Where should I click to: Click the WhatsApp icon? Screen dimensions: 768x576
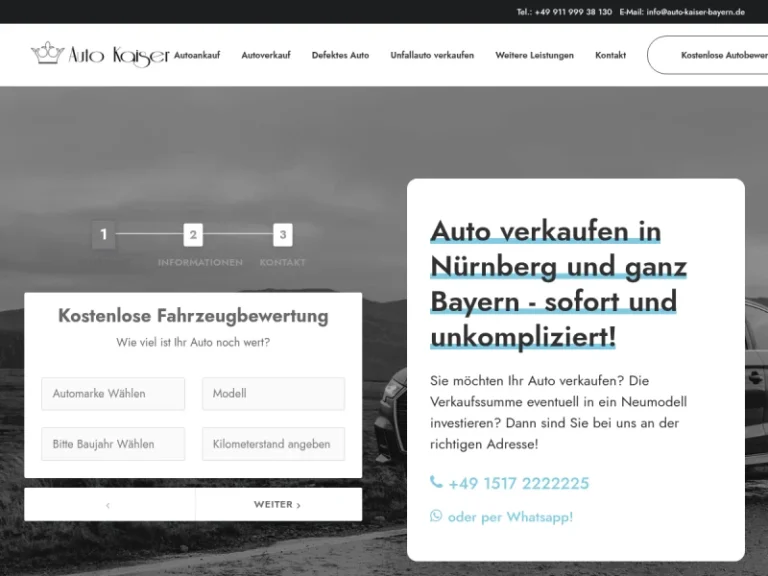click(436, 516)
